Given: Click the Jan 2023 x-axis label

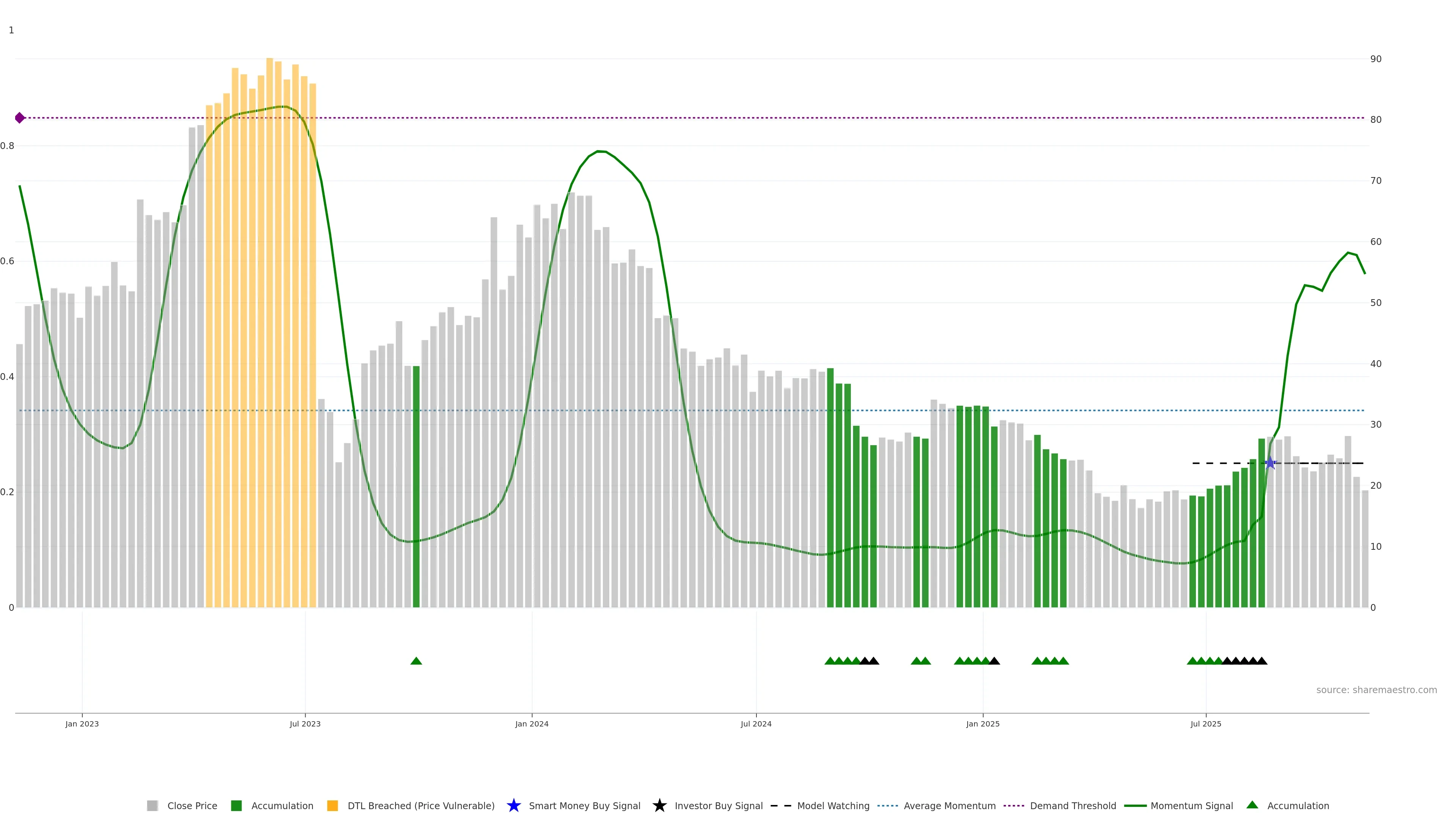Looking at the screenshot, I should (82, 724).
